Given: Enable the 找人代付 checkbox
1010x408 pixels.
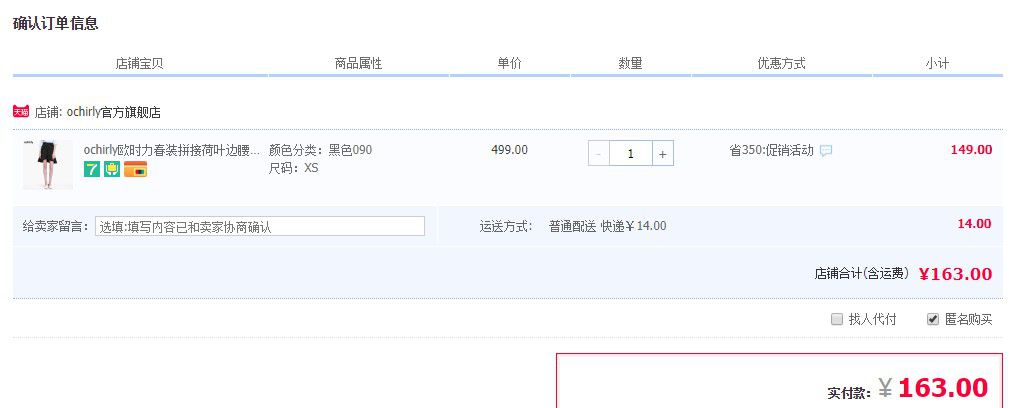Looking at the screenshot, I should click(837, 319).
